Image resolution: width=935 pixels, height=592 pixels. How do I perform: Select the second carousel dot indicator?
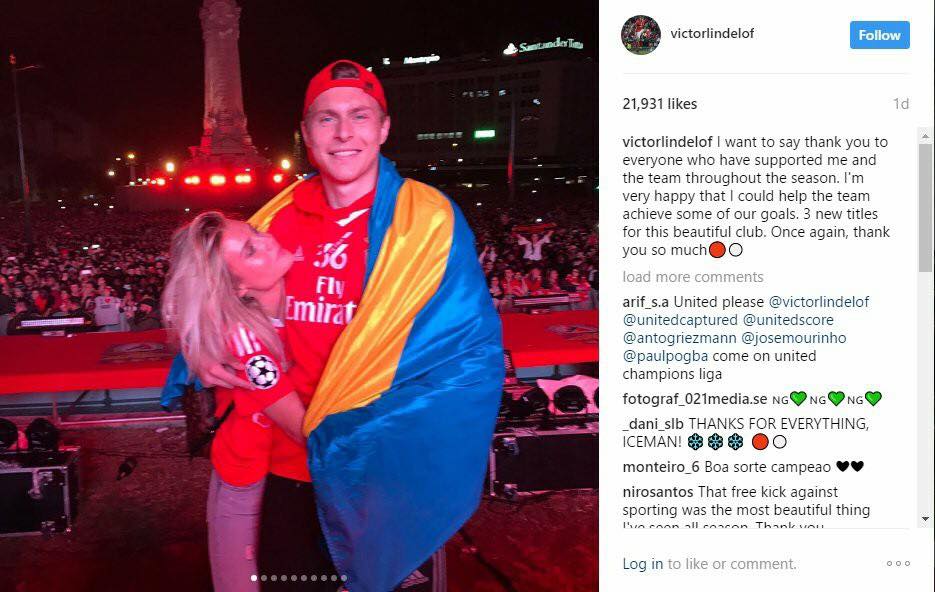(264, 578)
